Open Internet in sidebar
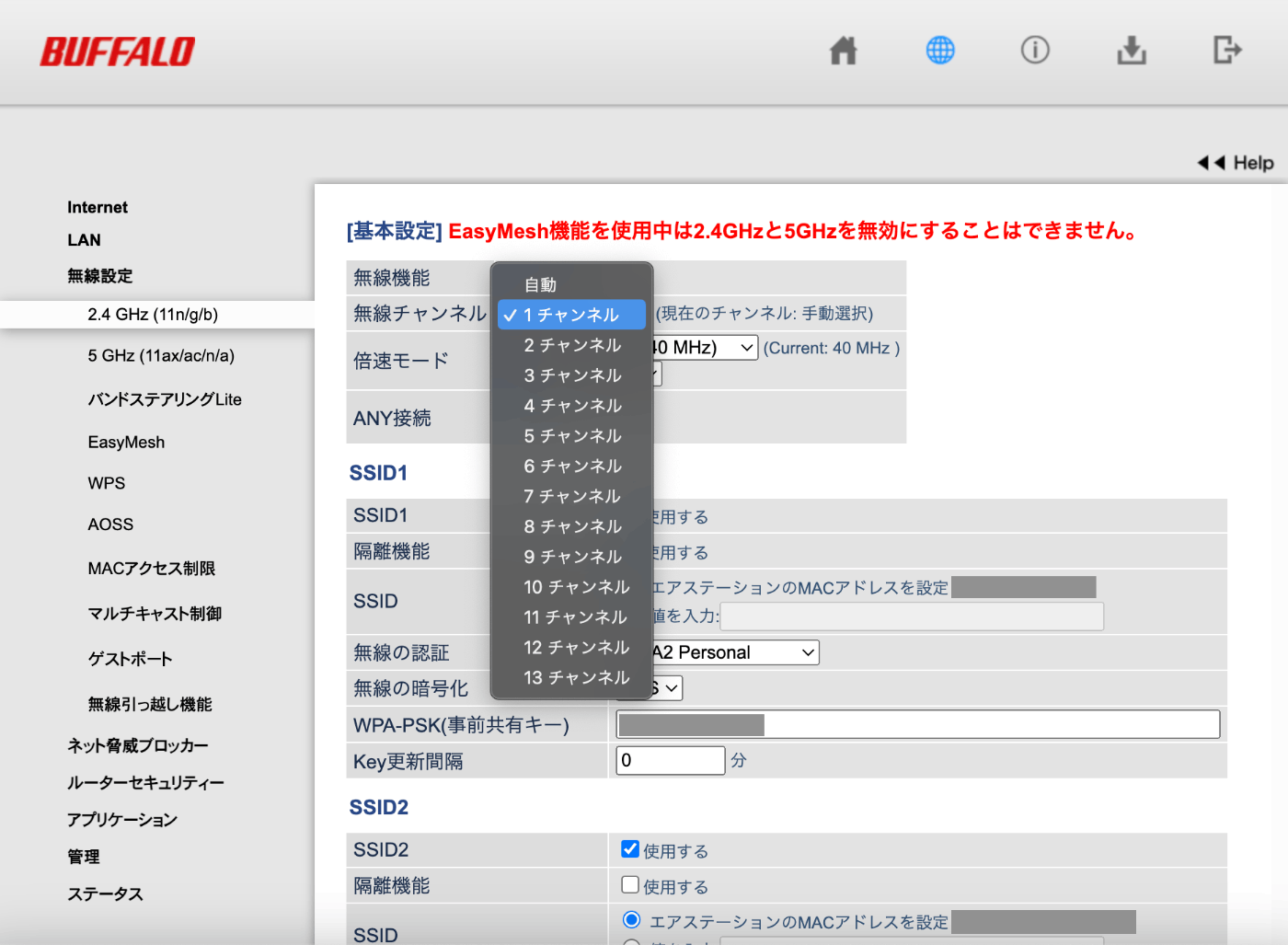The width and height of the screenshot is (1288, 945). (98, 207)
